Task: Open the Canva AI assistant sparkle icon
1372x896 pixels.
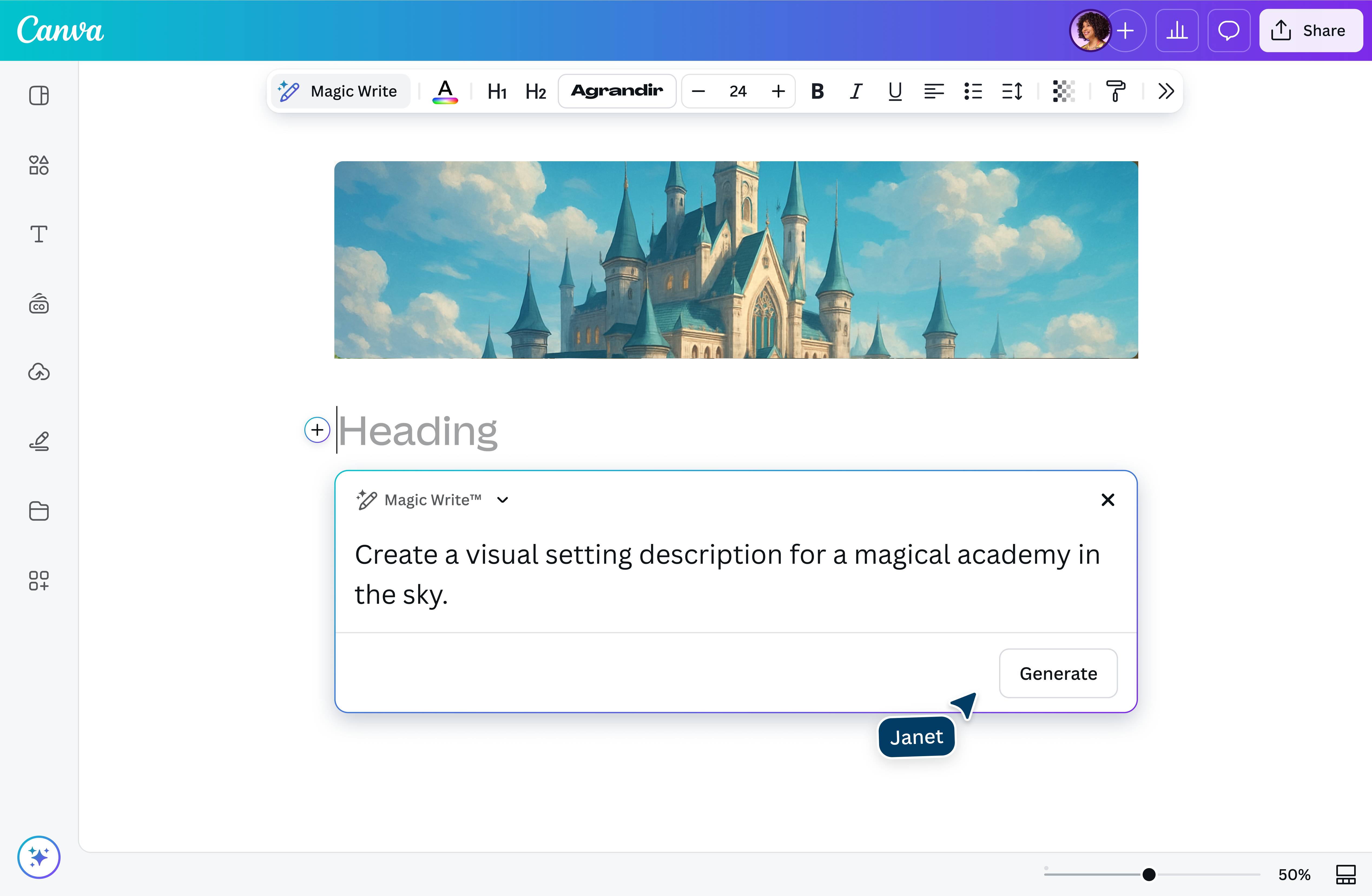Action: point(39,857)
